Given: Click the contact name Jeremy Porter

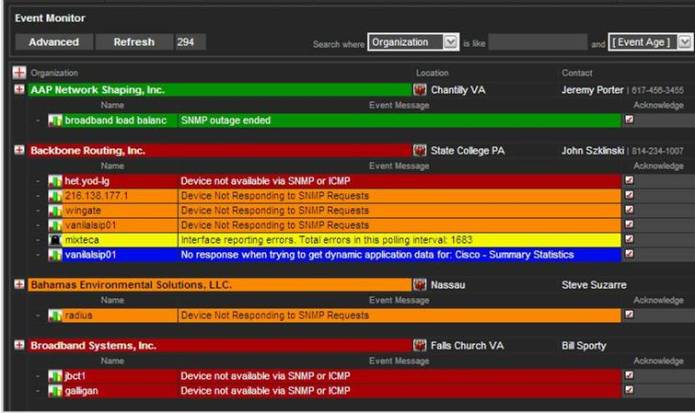Looking at the screenshot, I should coord(592,90).
